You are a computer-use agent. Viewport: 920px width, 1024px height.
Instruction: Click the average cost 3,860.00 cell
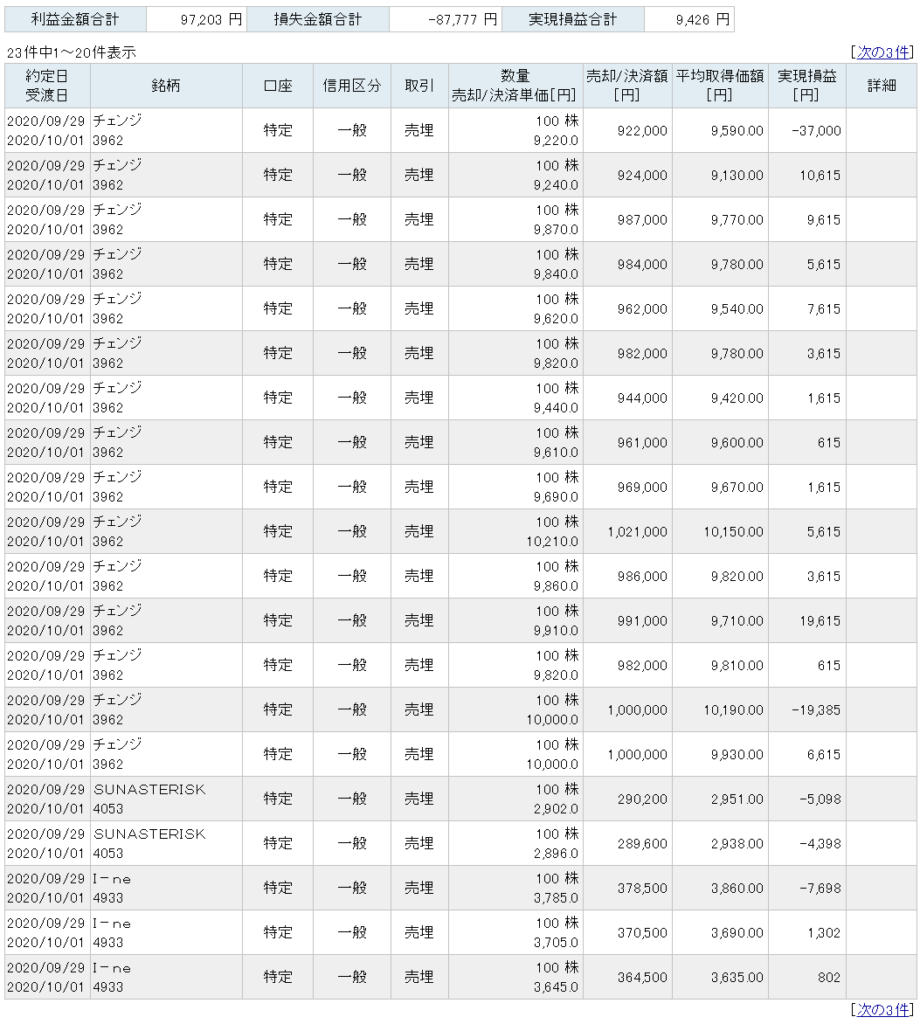pyautogui.click(x=720, y=888)
